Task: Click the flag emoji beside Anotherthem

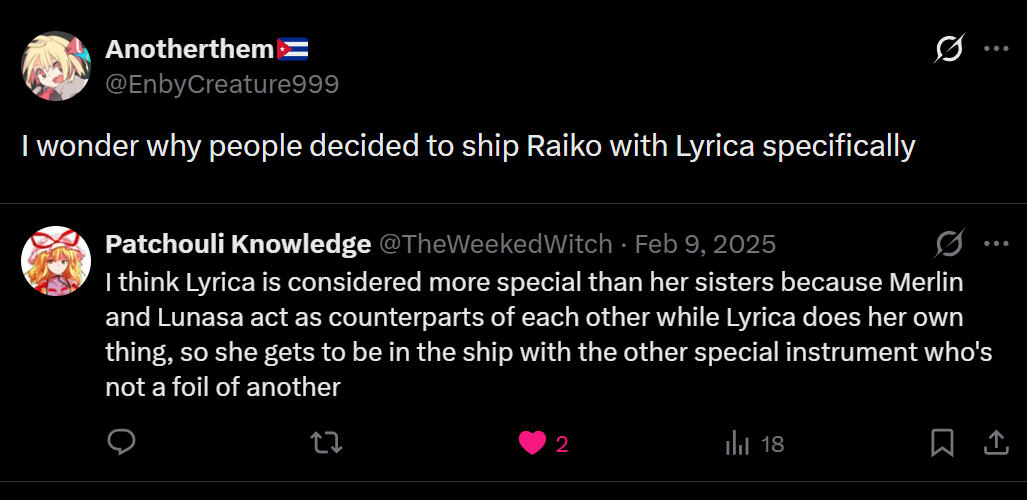Action: 293,49
